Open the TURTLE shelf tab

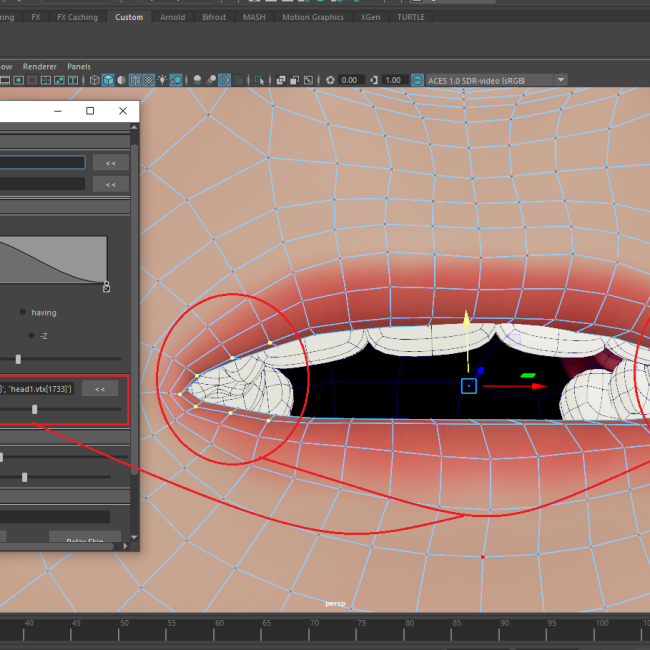[x=411, y=17]
